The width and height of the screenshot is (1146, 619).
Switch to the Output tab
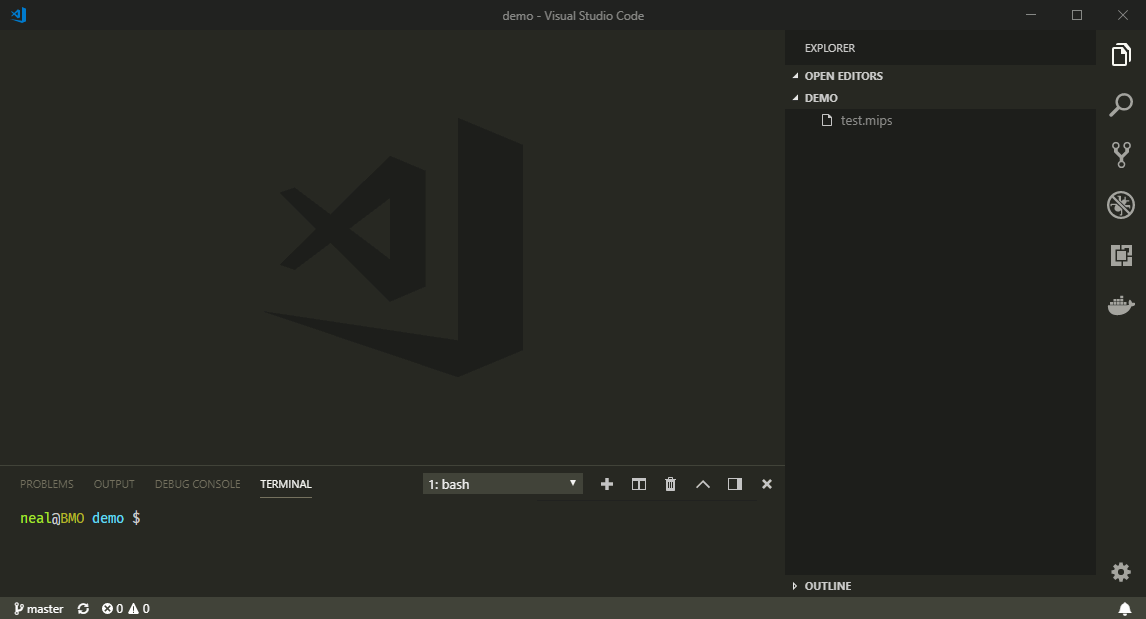click(x=114, y=484)
